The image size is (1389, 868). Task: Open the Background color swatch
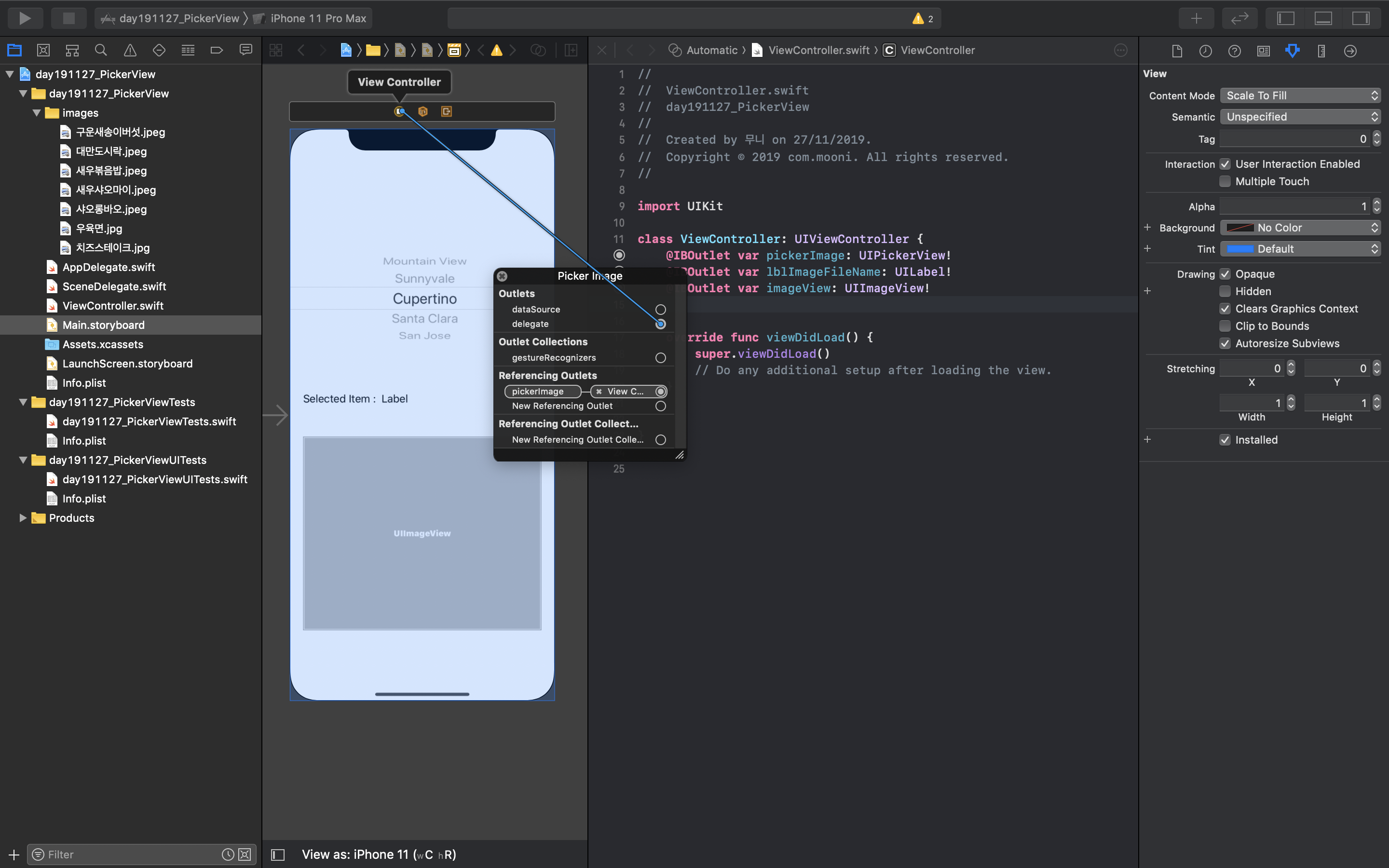coord(1240,228)
